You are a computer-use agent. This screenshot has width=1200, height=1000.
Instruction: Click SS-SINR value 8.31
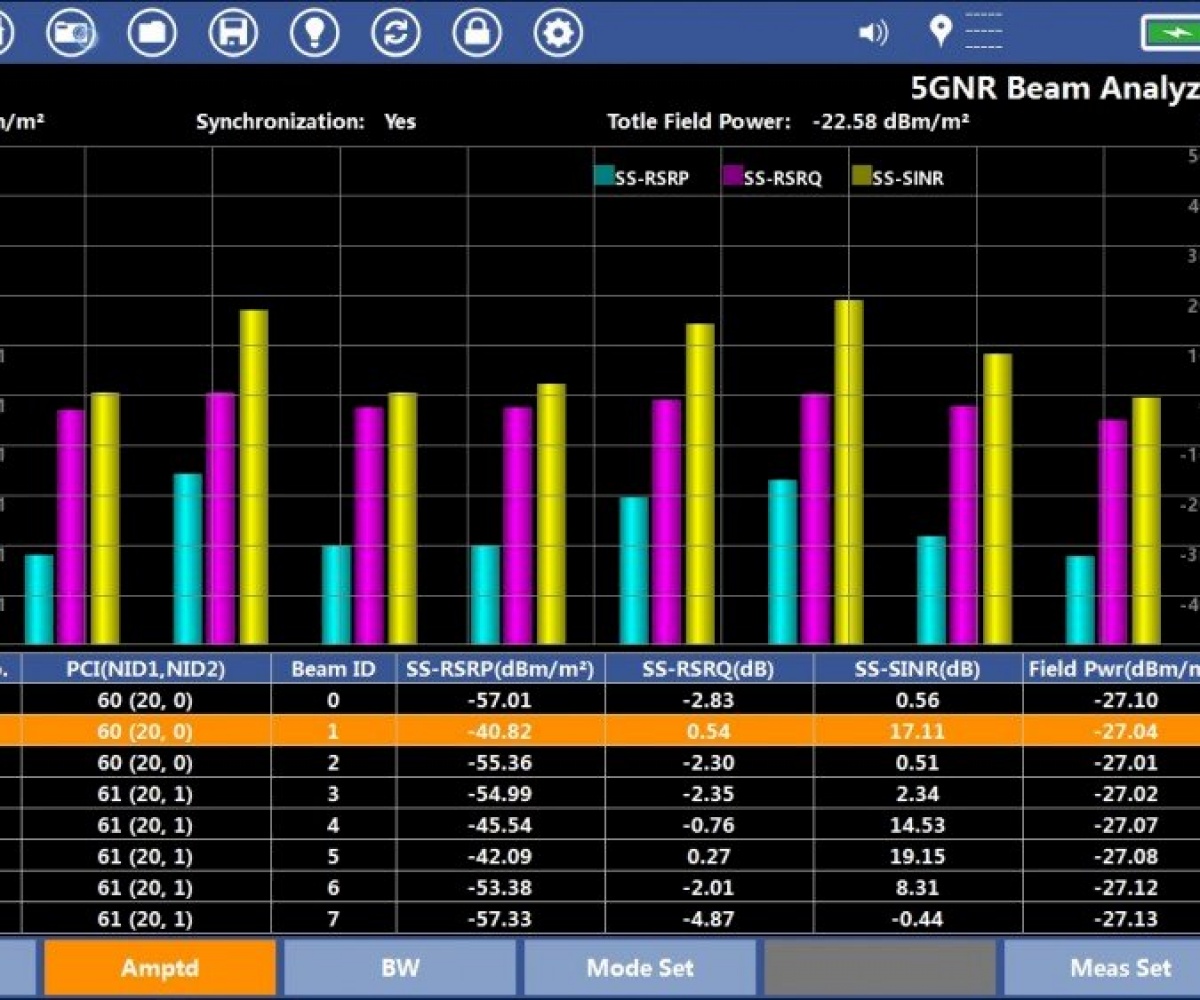pyautogui.click(x=918, y=887)
